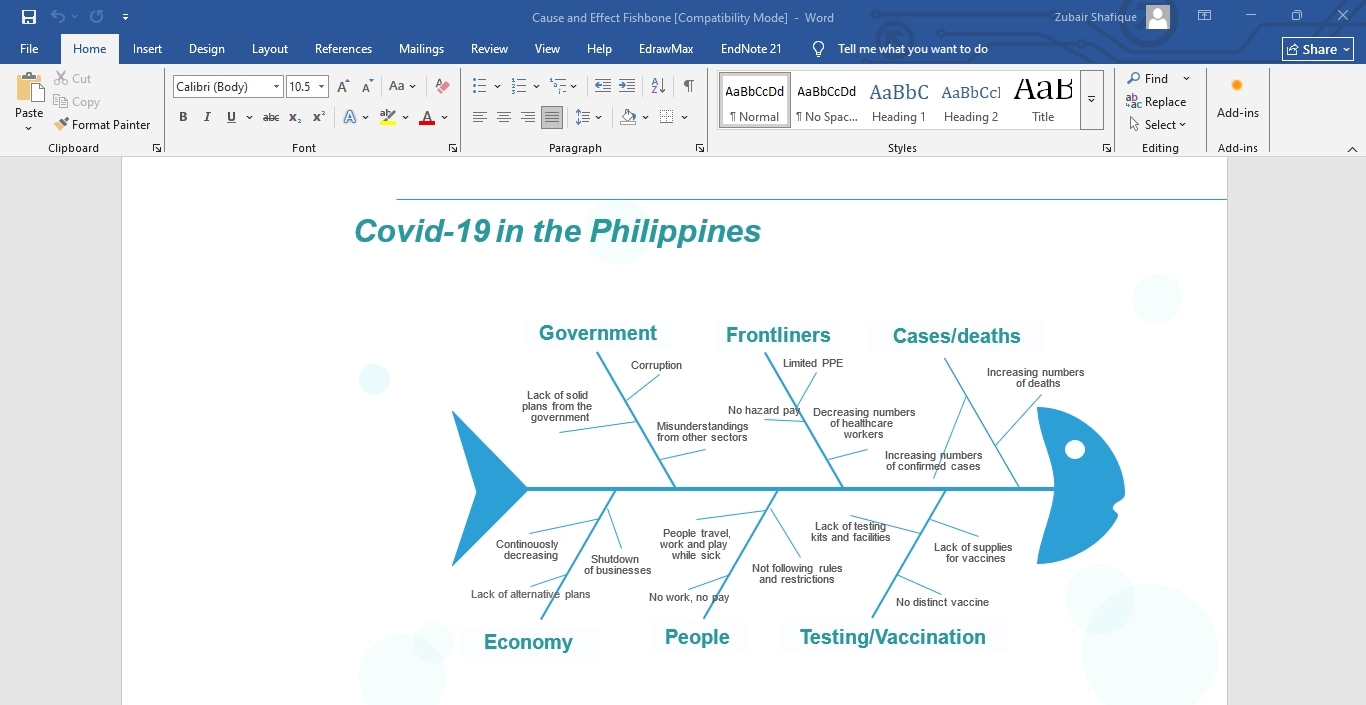Toggle Strikethrough formatting

[271, 117]
